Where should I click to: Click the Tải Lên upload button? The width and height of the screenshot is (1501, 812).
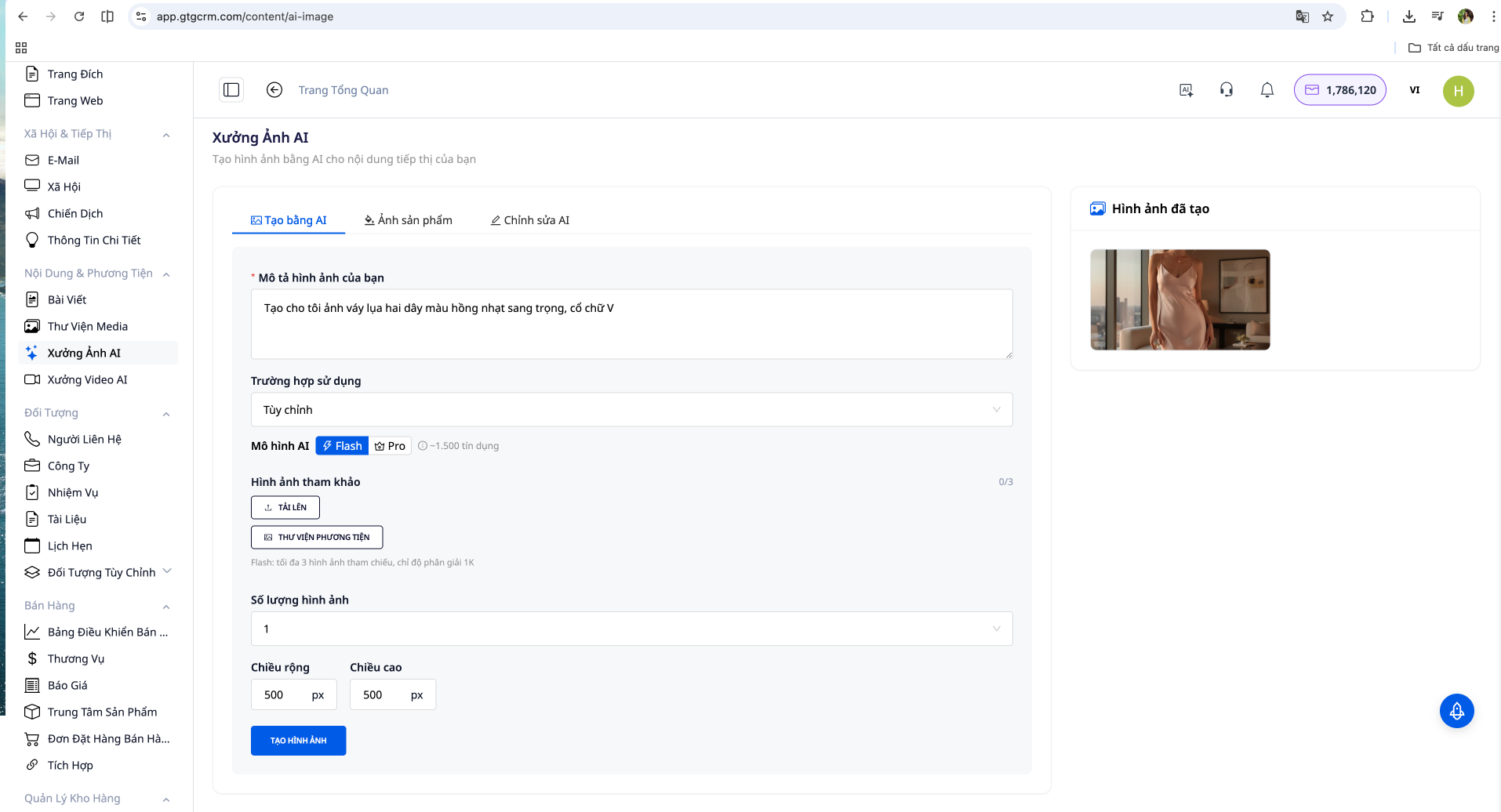click(285, 507)
